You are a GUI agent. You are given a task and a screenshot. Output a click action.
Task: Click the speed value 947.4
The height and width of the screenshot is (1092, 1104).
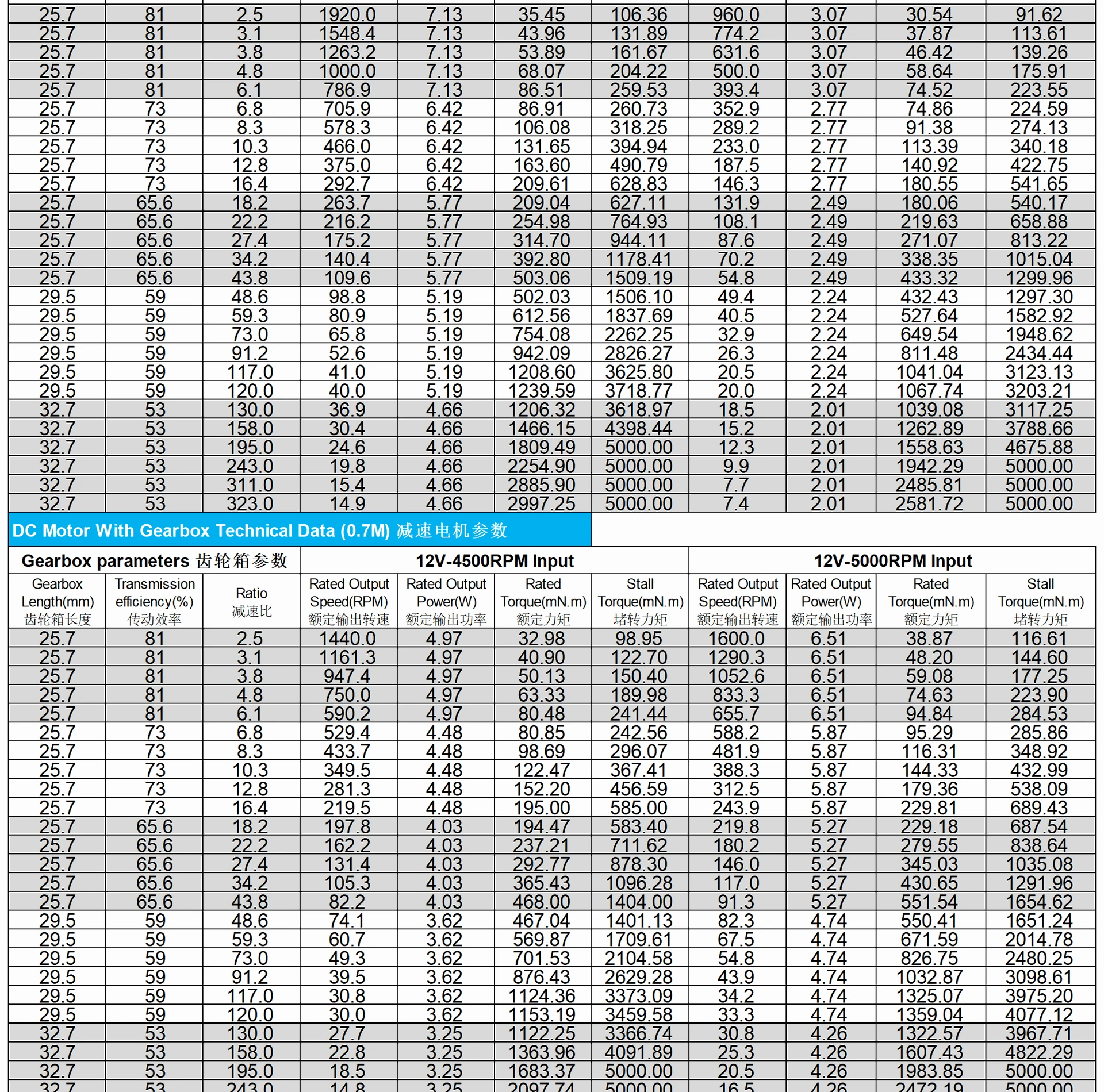pyautogui.click(x=347, y=676)
